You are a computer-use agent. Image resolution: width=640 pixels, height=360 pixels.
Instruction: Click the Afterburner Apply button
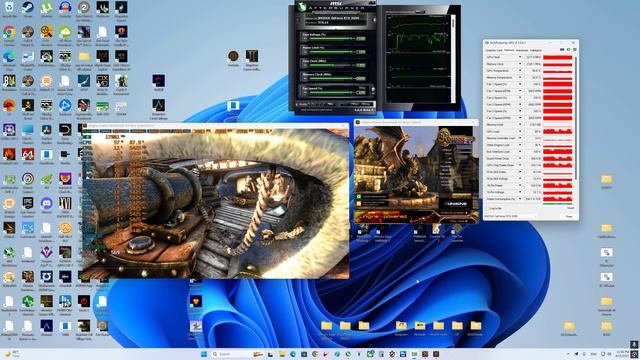pyautogui.click(x=345, y=104)
